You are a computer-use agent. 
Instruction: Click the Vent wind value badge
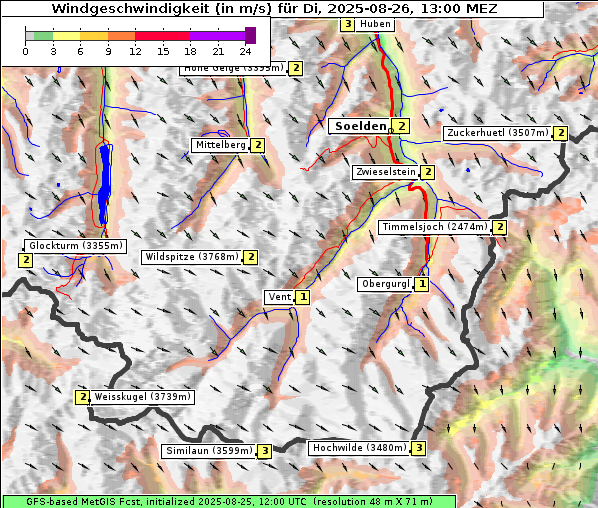click(x=303, y=297)
